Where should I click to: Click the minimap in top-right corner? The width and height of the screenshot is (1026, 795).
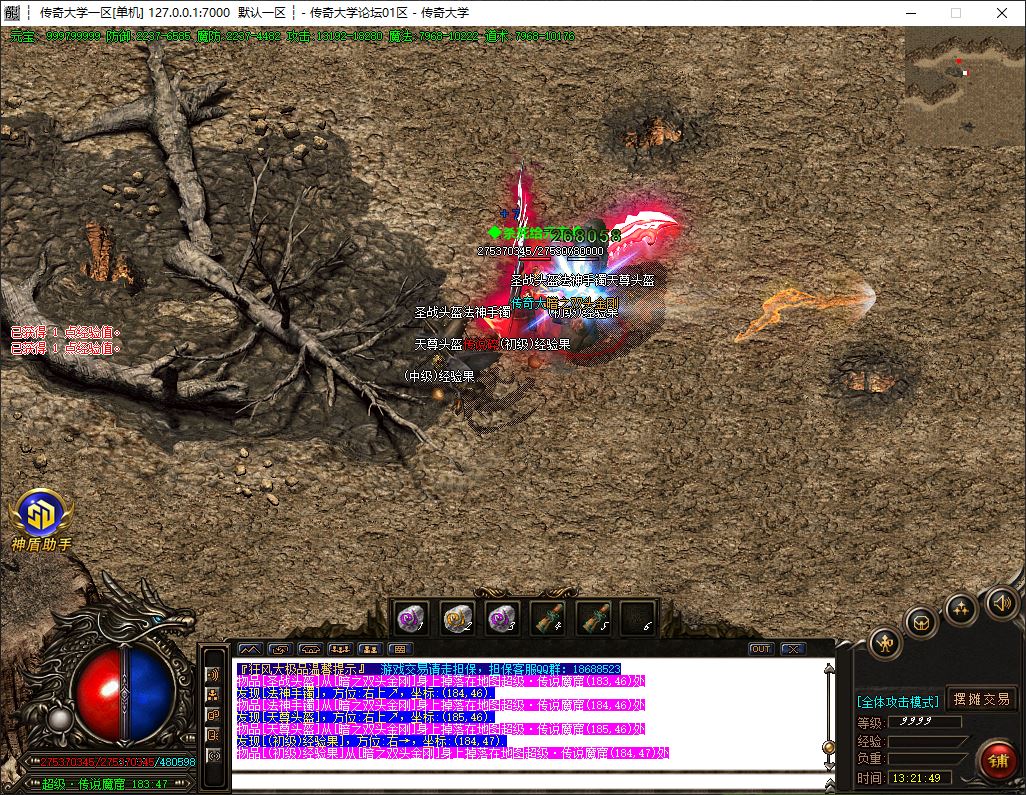[x=964, y=86]
